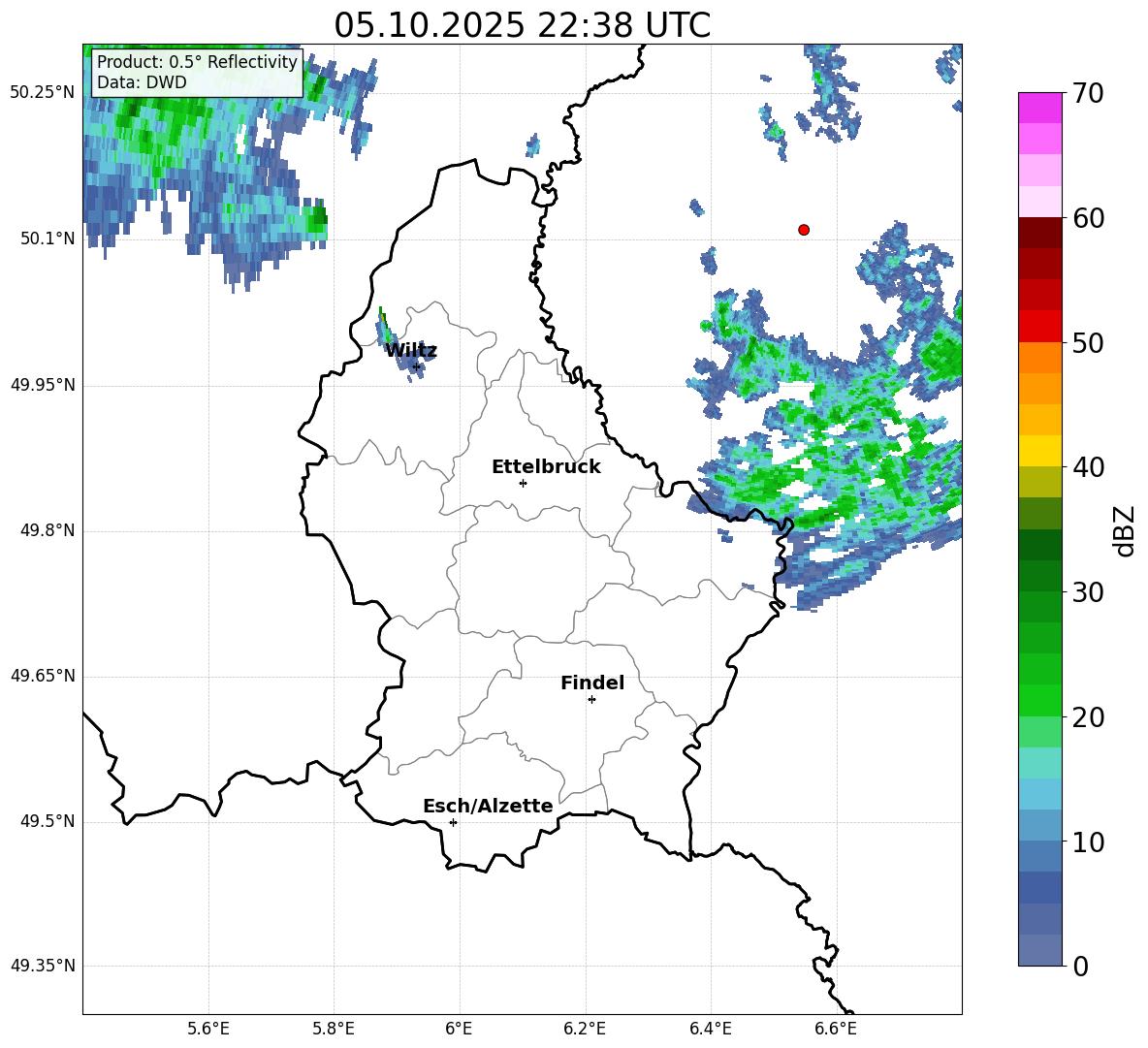1148x1048 pixels.
Task: Click the 49.5°N latitude label
Action: tap(47, 821)
